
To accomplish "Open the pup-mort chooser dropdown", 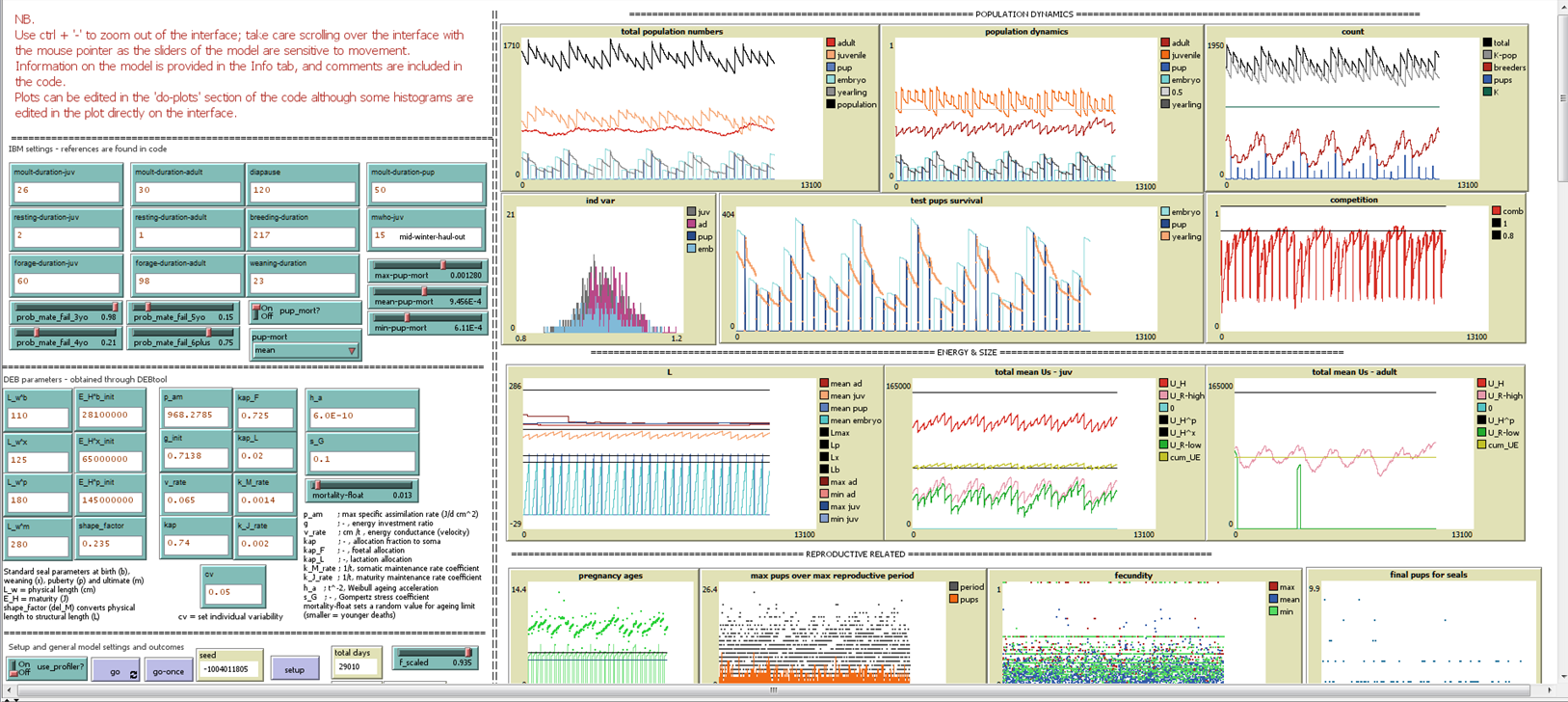I will (x=305, y=350).
